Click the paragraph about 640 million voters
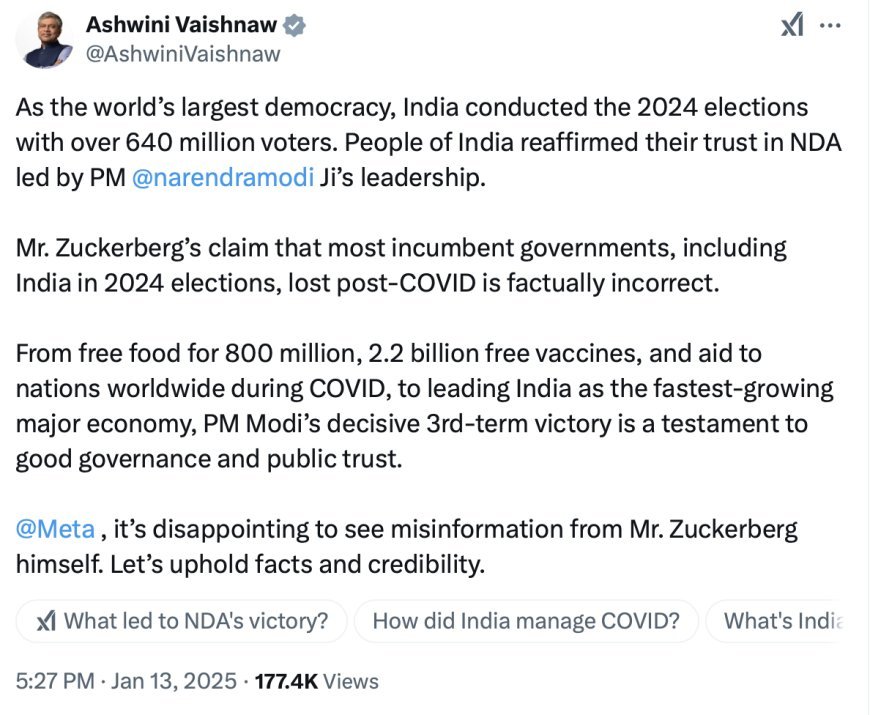This screenshot has height=715, width=870. tap(428, 143)
